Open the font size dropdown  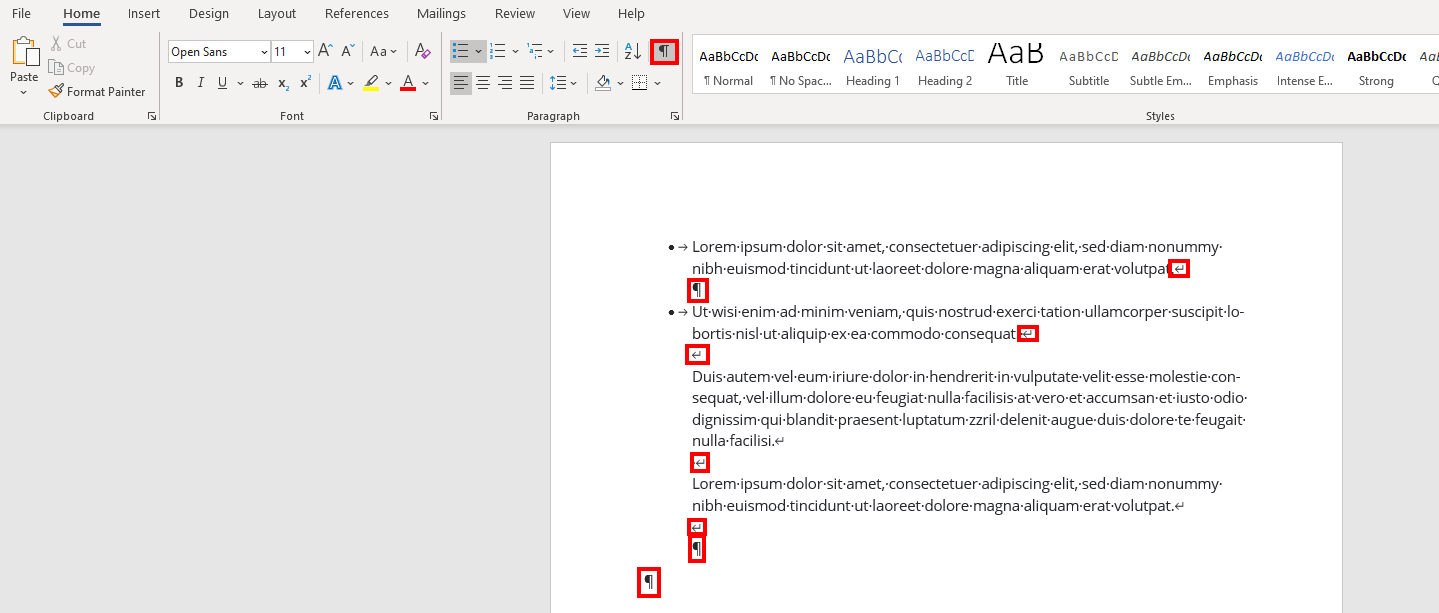click(x=307, y=52)
